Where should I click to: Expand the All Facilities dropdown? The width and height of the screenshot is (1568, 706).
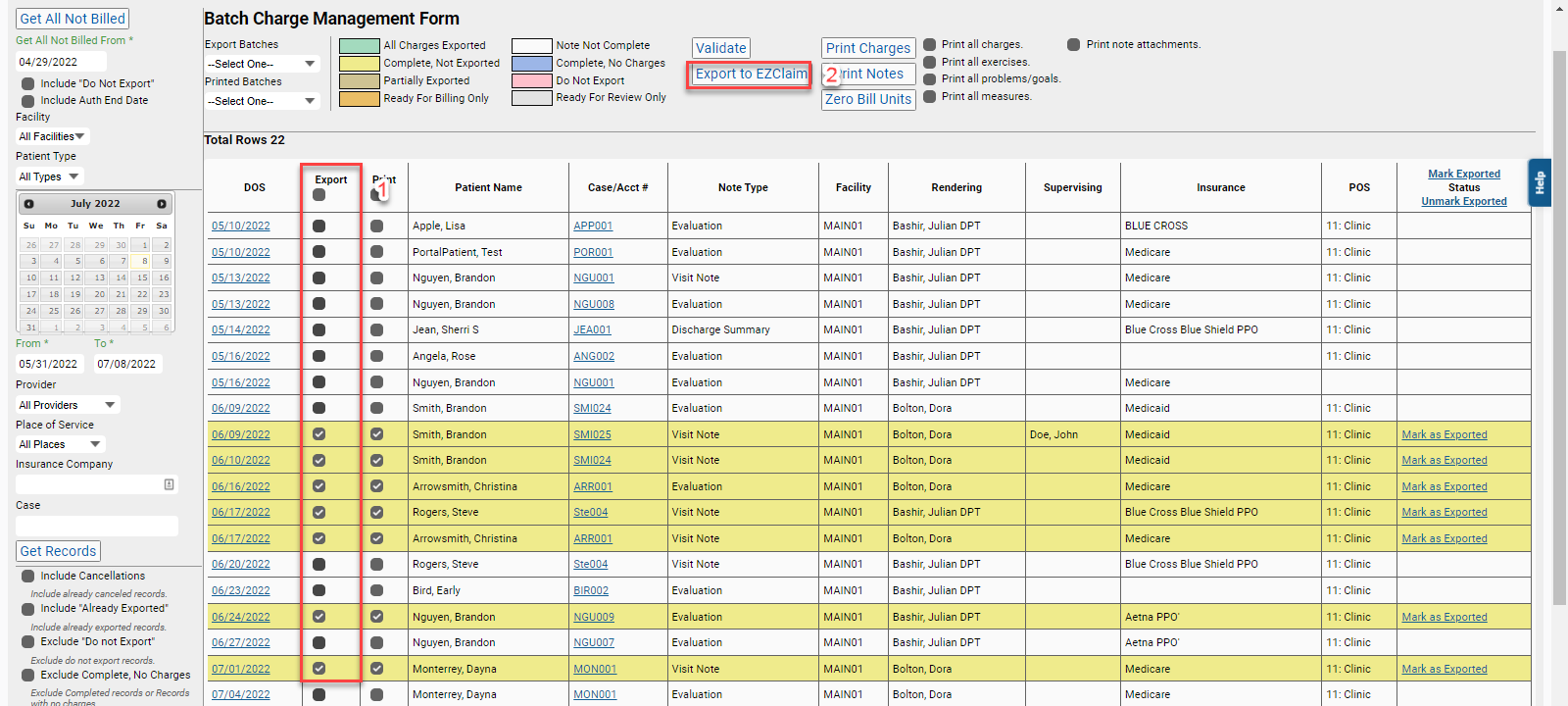coord(53,136)
